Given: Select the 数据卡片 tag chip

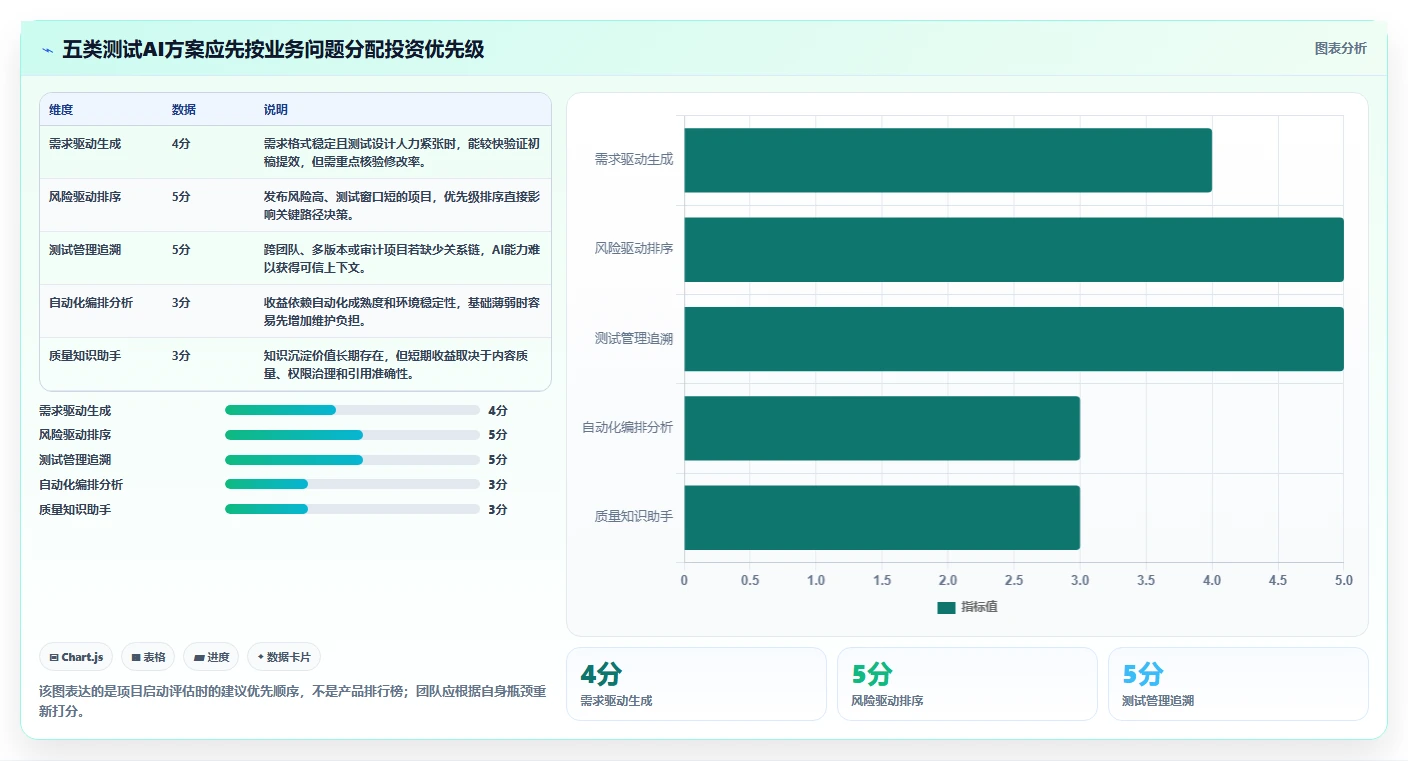Looking at the screenshot, I should [x=284, y=657].
